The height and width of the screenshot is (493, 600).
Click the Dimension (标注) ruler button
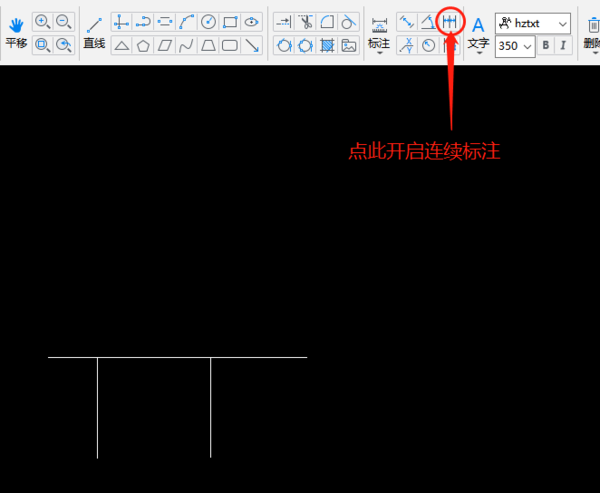(x=379, y=32)
